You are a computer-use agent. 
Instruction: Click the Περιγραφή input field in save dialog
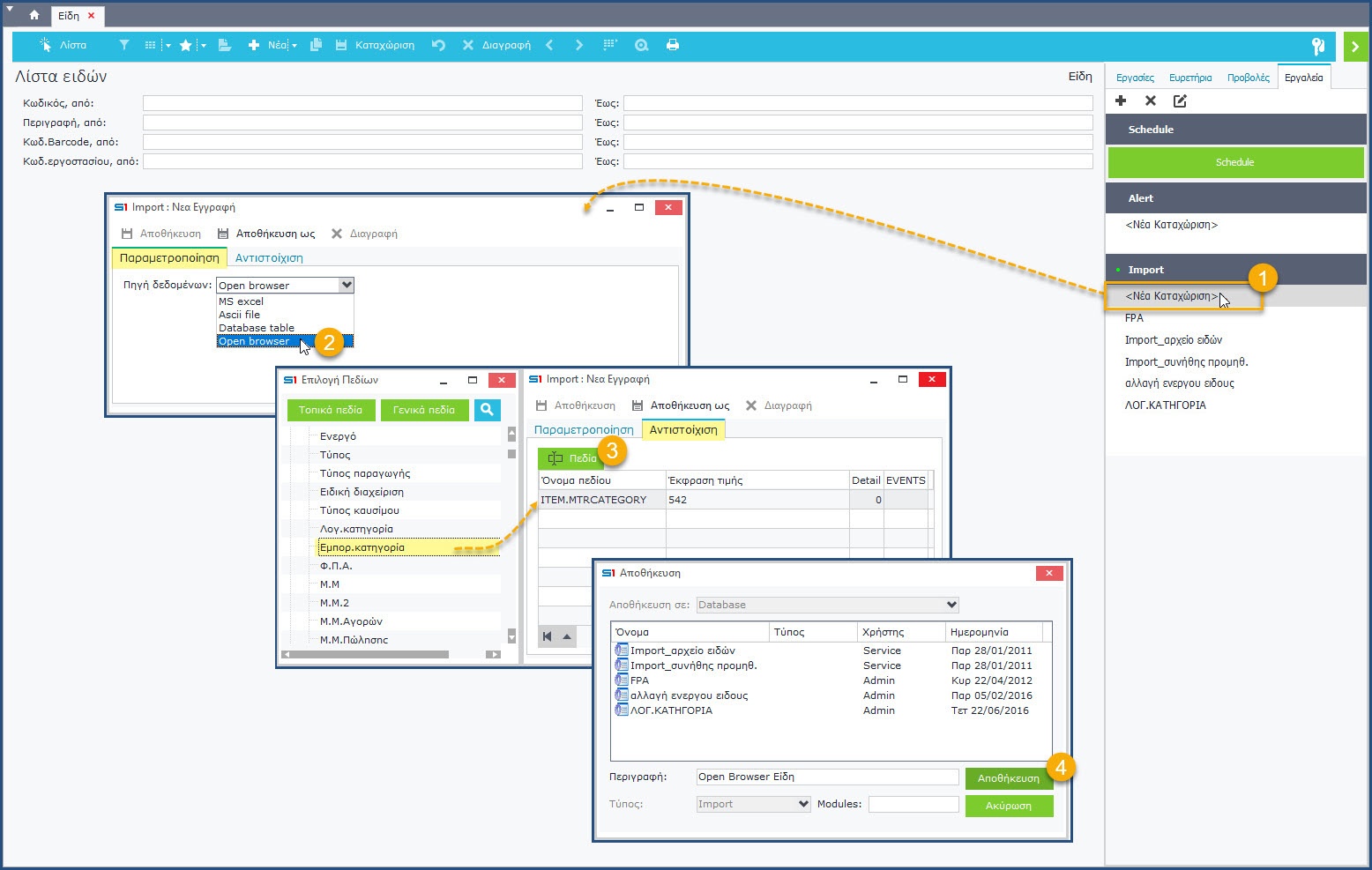click(826, 777)
